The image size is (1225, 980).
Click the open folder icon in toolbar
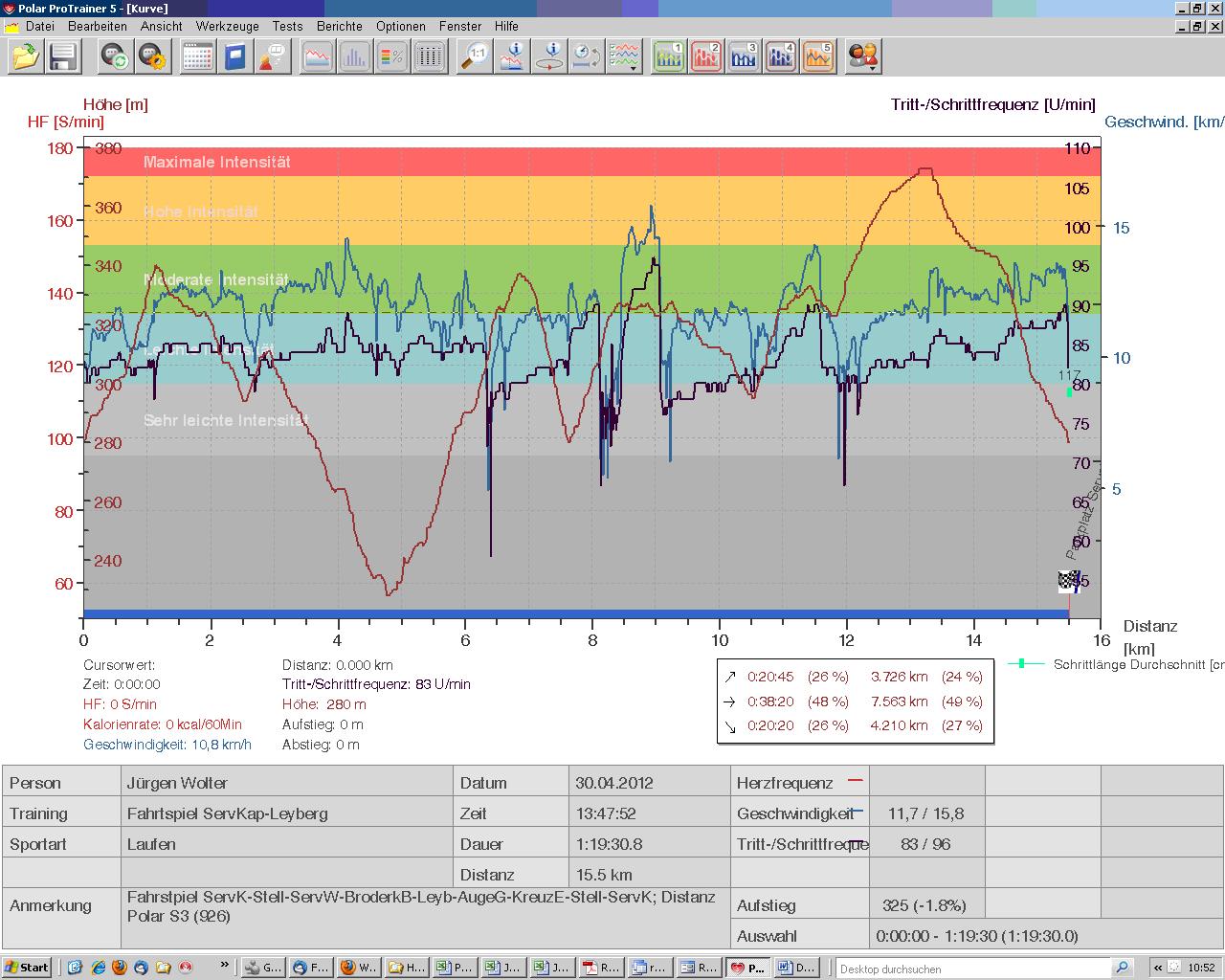click(26, 56)
